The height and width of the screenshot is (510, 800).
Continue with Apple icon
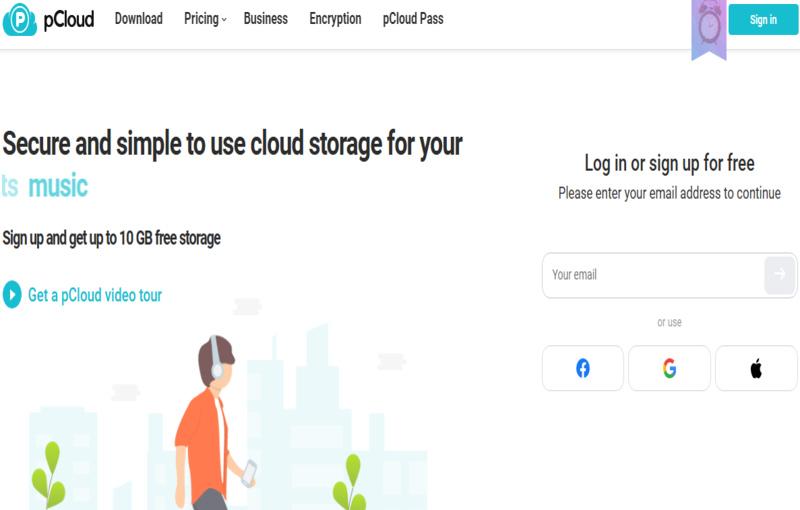click(756, 368)
